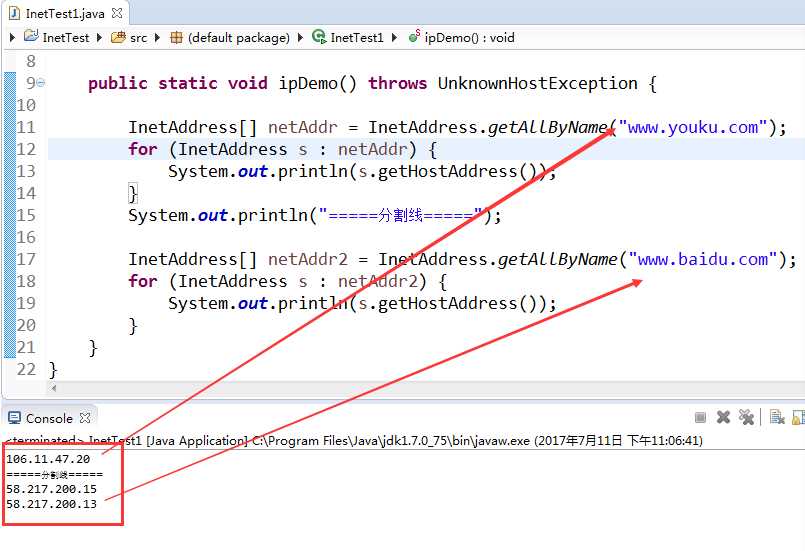Click Clear Console icon
This screenshot has width=805, height=551.
[777, 417]
